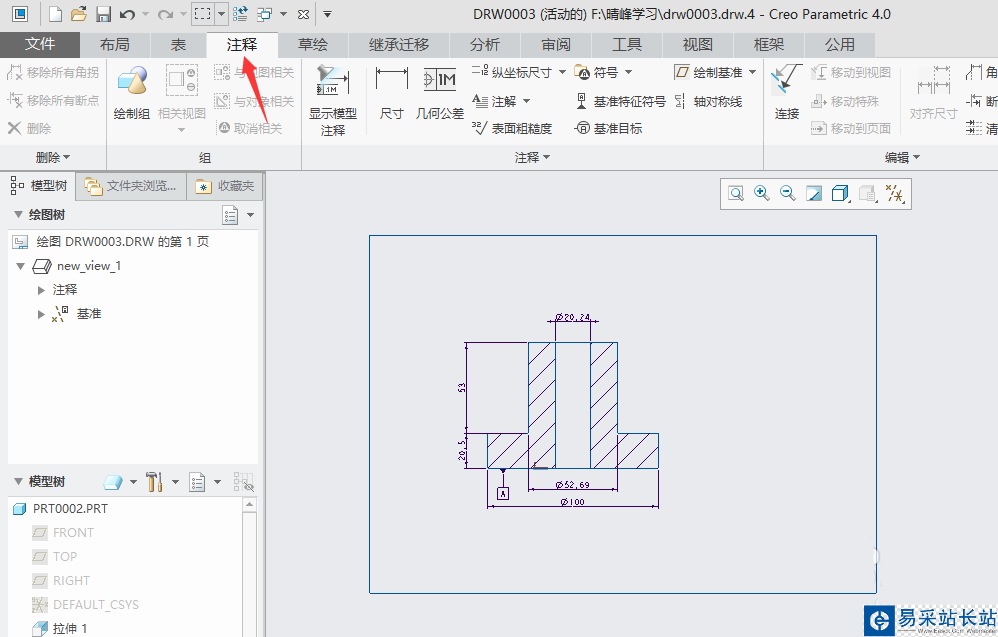Choose the 尺寸 dimension tool
998x637 pixels.
[x=391, y=92]
